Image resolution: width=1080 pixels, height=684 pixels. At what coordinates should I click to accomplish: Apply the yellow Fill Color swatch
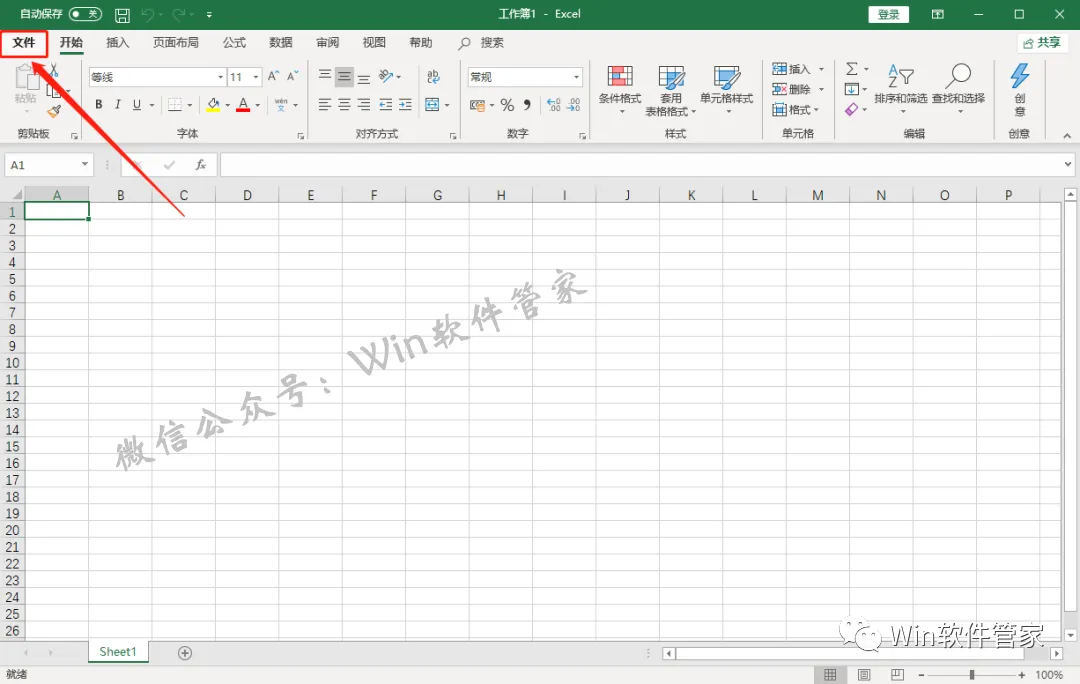213,105
